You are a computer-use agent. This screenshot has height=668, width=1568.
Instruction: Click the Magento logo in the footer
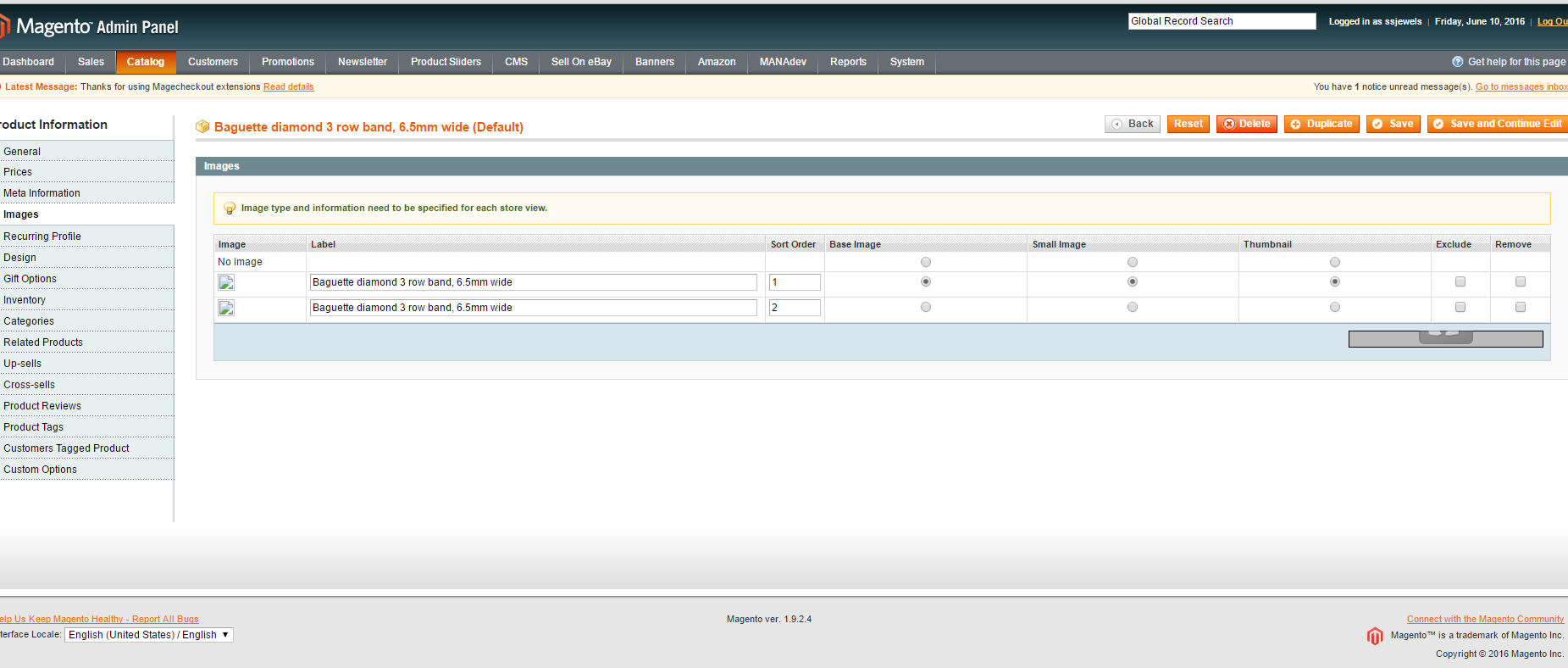click(x=1375, y=636)
